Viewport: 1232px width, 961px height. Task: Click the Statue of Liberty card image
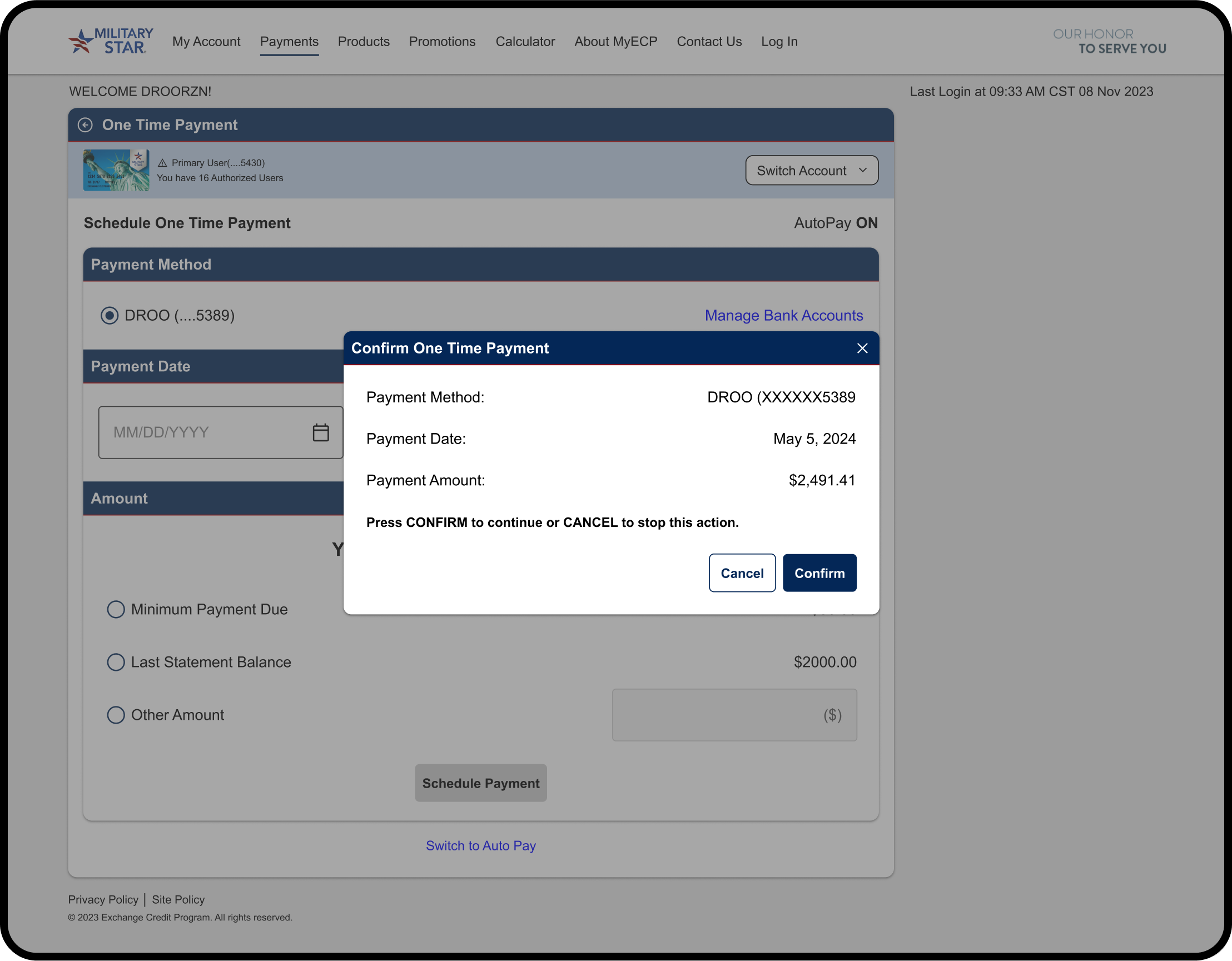click(x=116, y=170)
